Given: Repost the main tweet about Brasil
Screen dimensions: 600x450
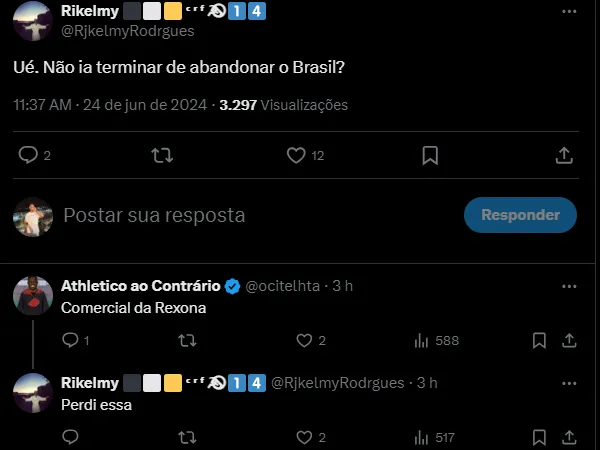Looking at the screenshot, I should coord(161,155).
